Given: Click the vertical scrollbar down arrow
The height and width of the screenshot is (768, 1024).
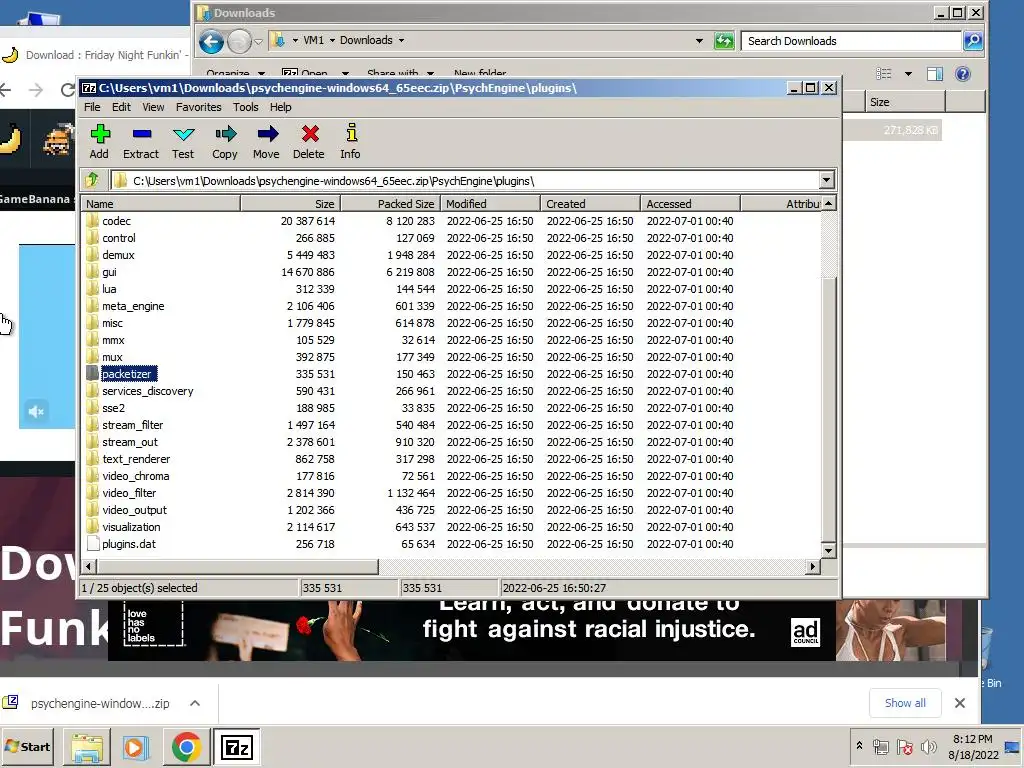Looking at the screenshot, I should tap(828, 551).
